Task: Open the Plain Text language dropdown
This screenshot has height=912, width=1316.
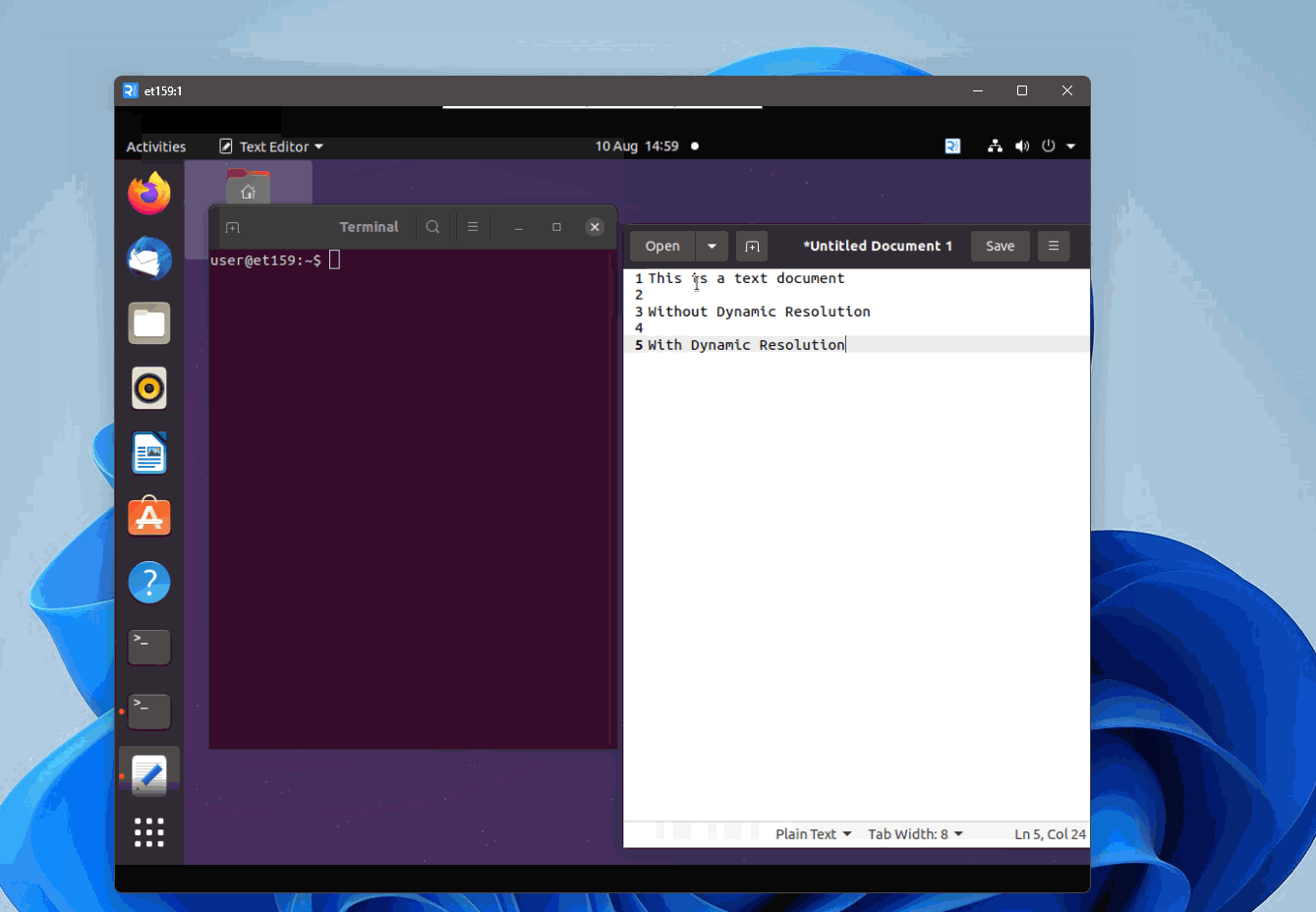Action: [813, 834]
